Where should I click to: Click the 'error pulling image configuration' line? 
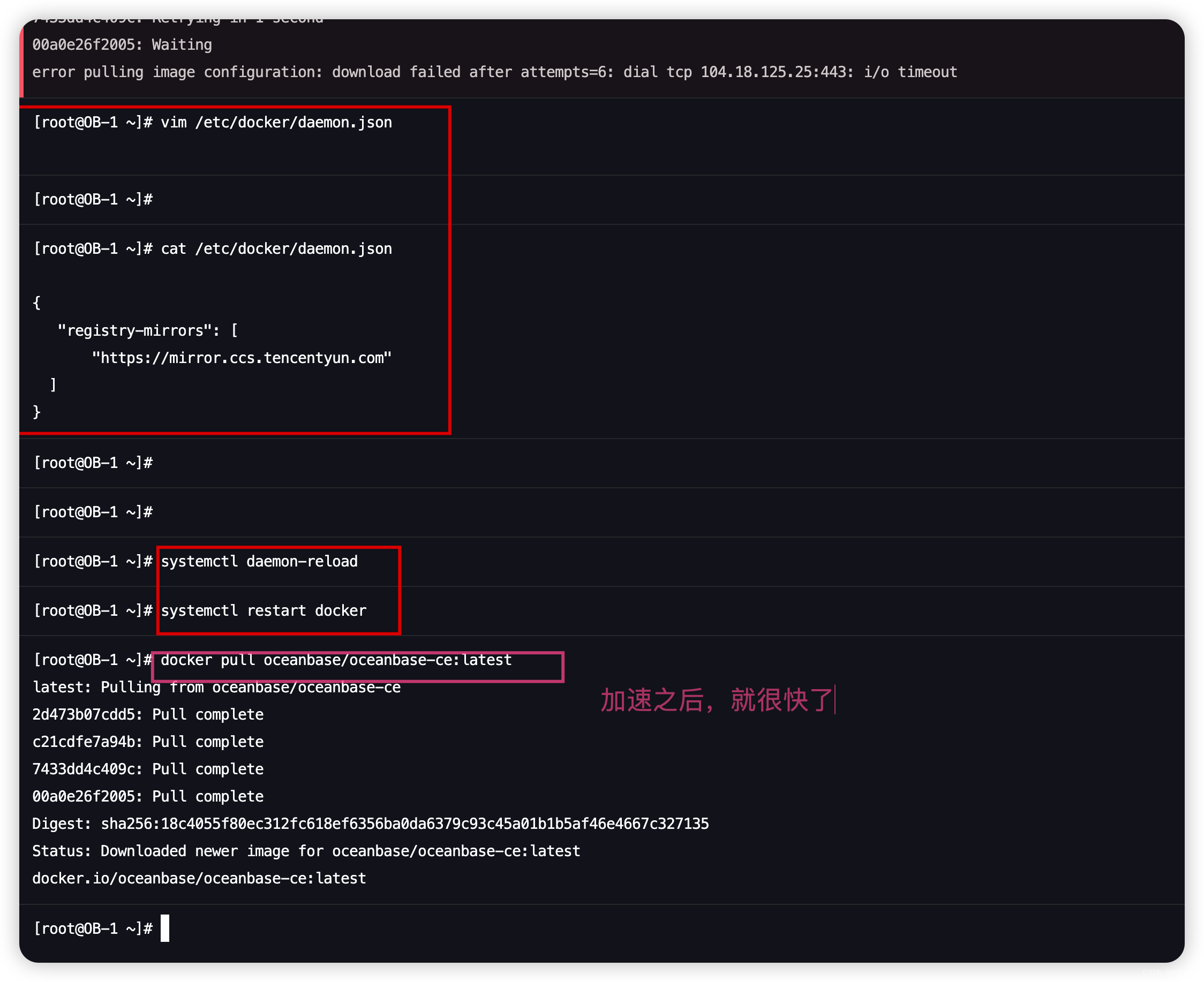(x=494, y=72)
